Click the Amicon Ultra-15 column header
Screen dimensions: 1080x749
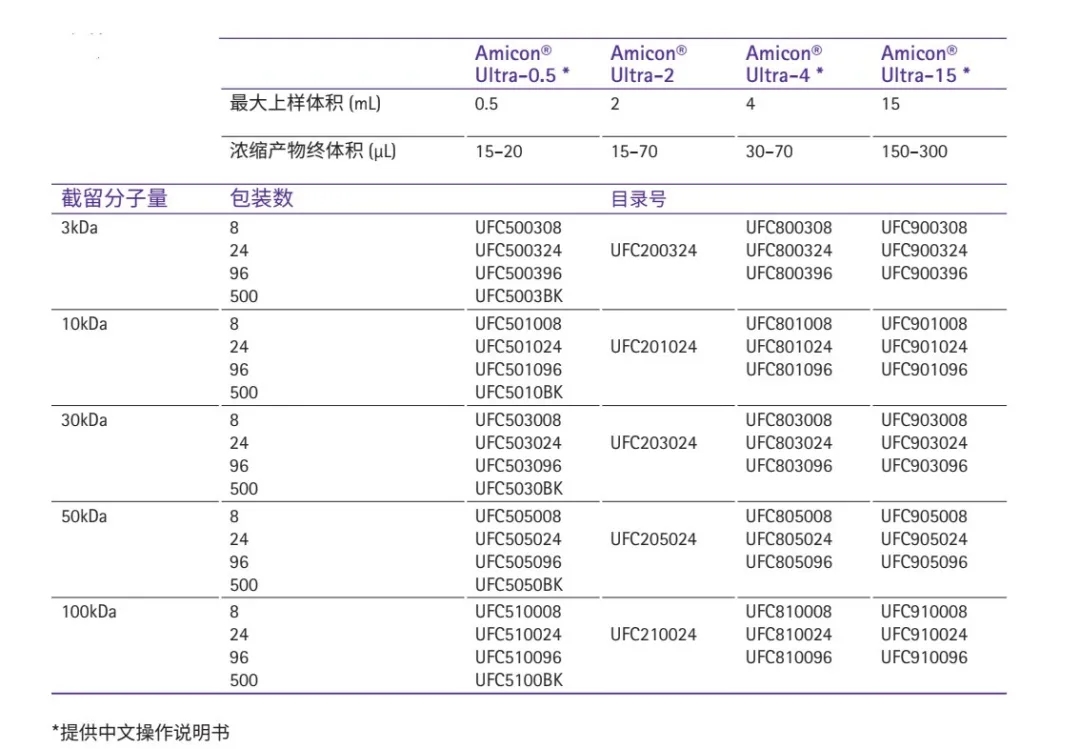(925, 64)
